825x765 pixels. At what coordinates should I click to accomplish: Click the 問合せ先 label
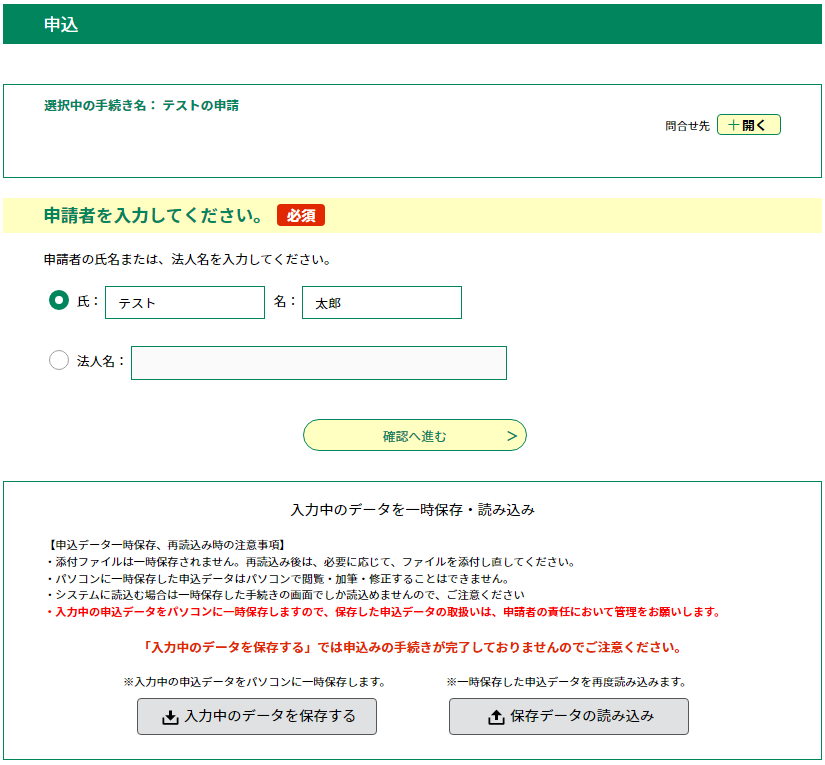pyautogui.click(x=687, y=126)
